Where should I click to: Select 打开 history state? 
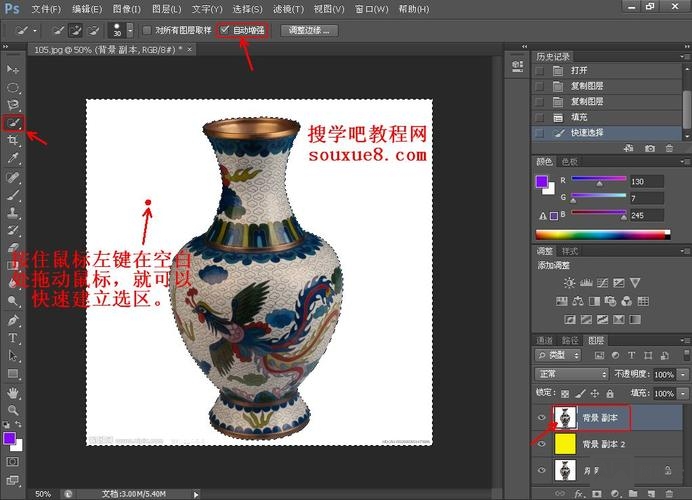[608, 71]
